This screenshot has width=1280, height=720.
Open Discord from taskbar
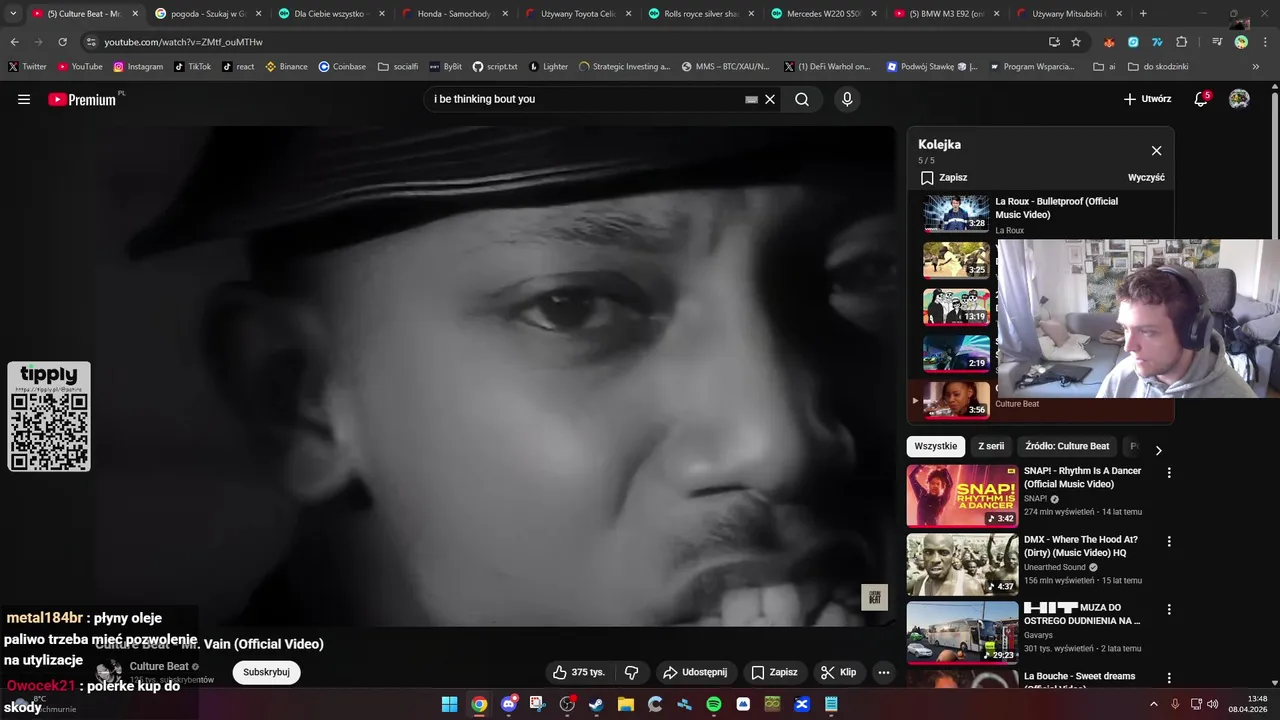(x=509, y=704)
